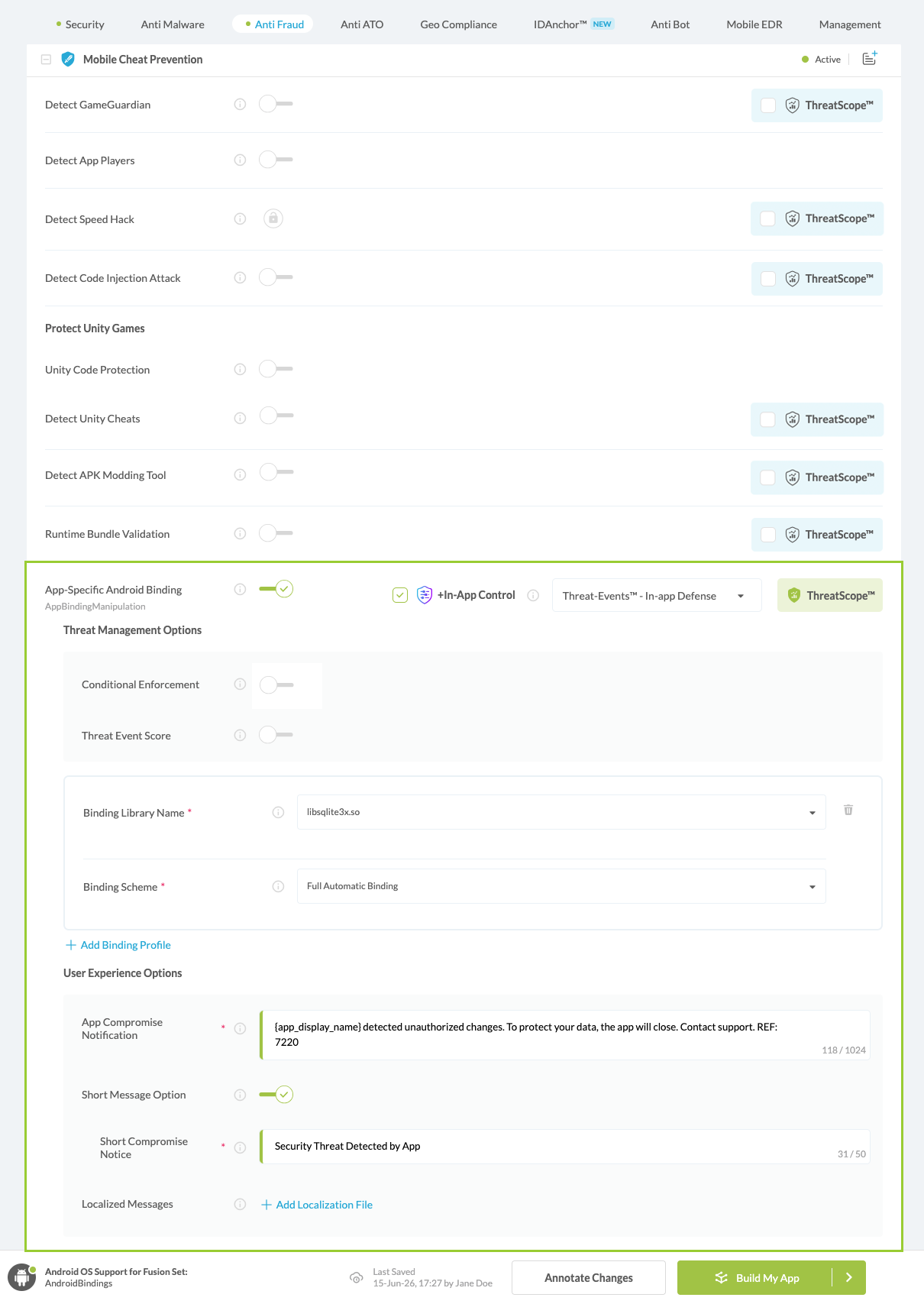924x1304 pixels.
Task: Disable App-Specific Android Binding toggle
Action: [x=276, y=589]
